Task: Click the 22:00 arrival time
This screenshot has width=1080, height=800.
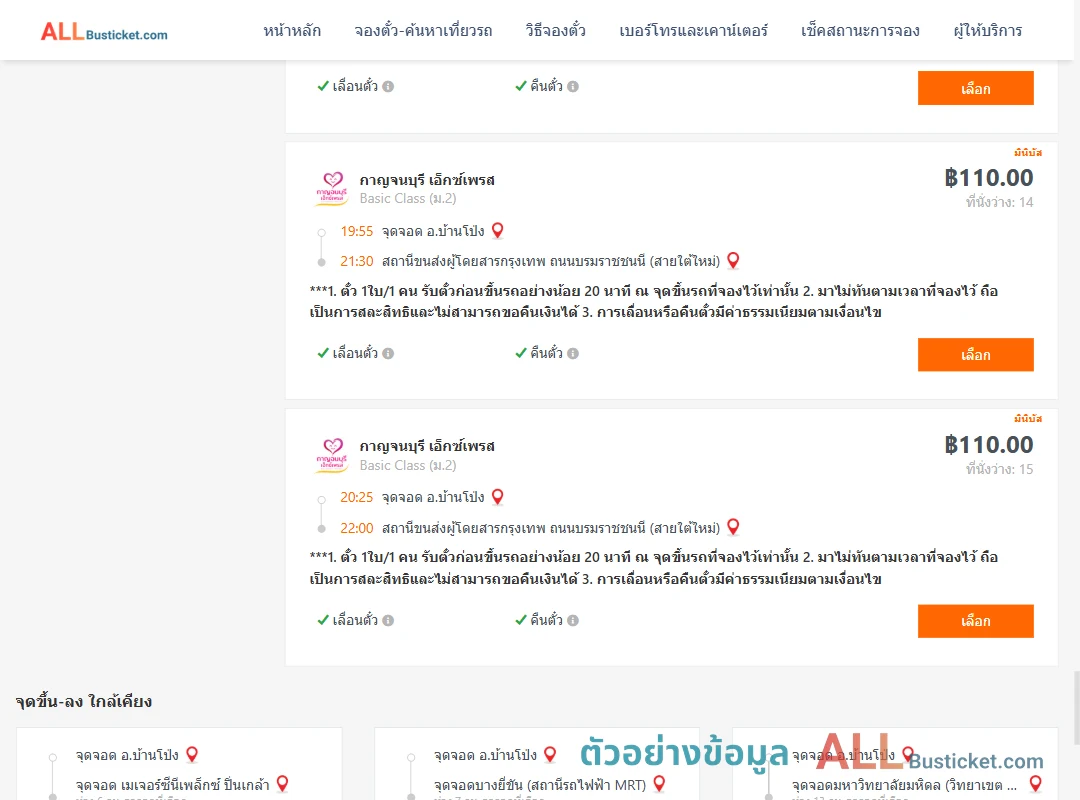Action: tap(356, 529)
